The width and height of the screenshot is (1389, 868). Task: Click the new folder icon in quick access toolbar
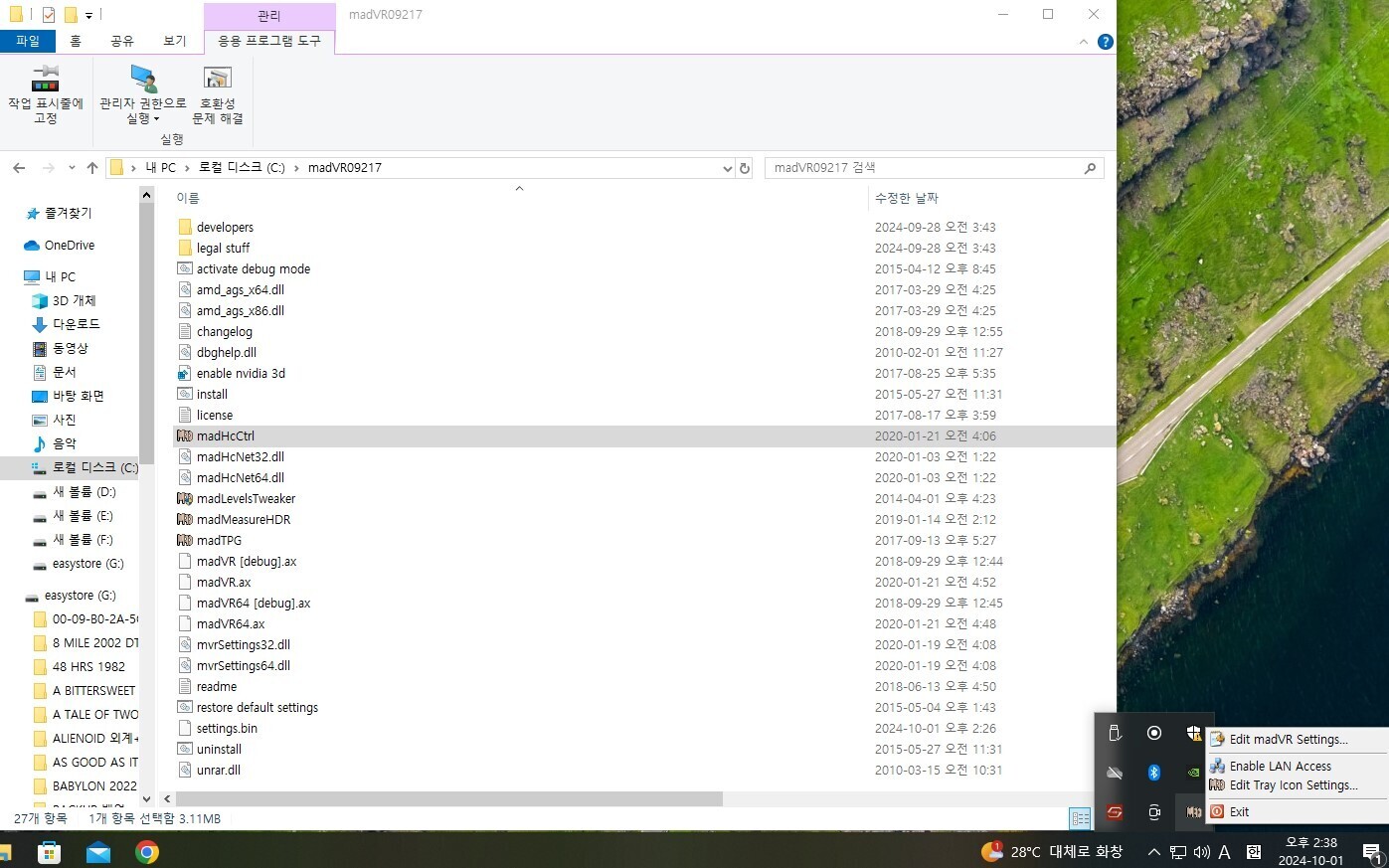(71, 15)
